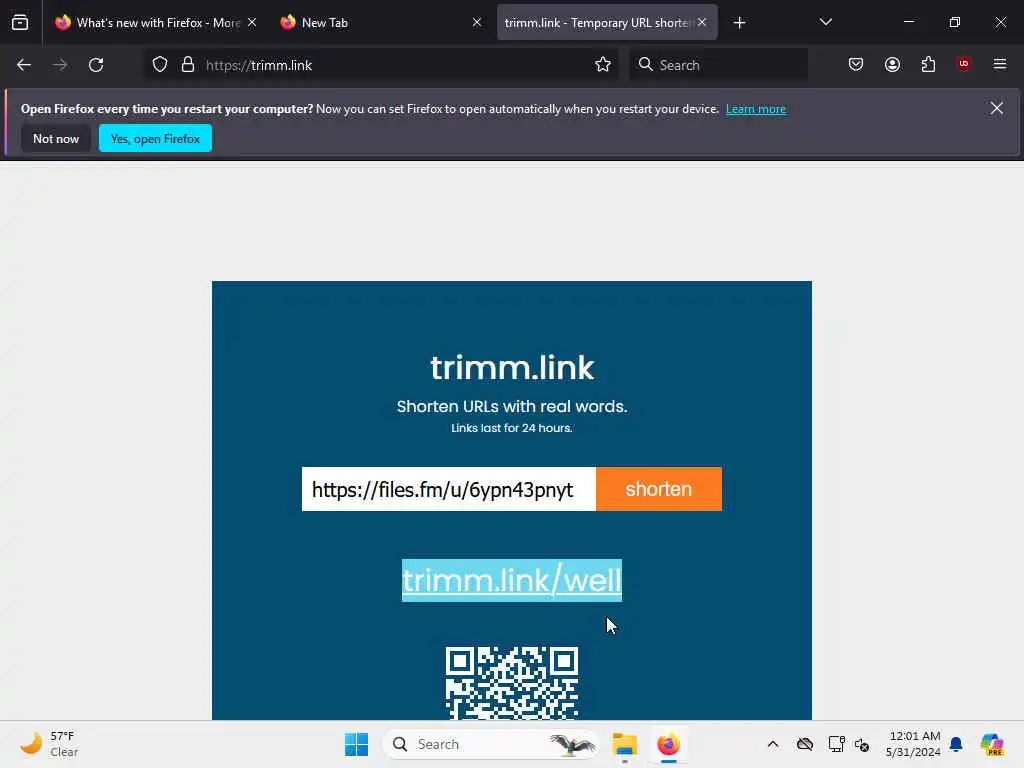This screenshot has width=1024, height=768.
Task: Open the Copilot preview icon
Action: [992, 744]
